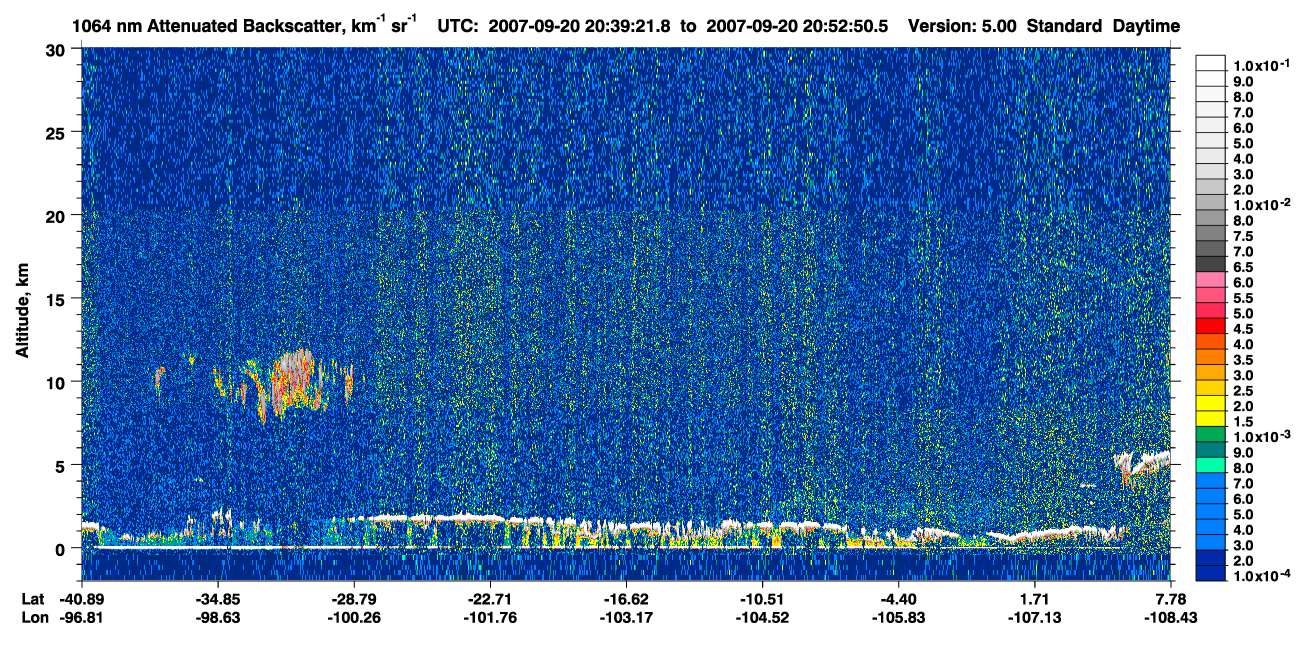
Task: Click latitude value -40.89
Action: [81, 599]
